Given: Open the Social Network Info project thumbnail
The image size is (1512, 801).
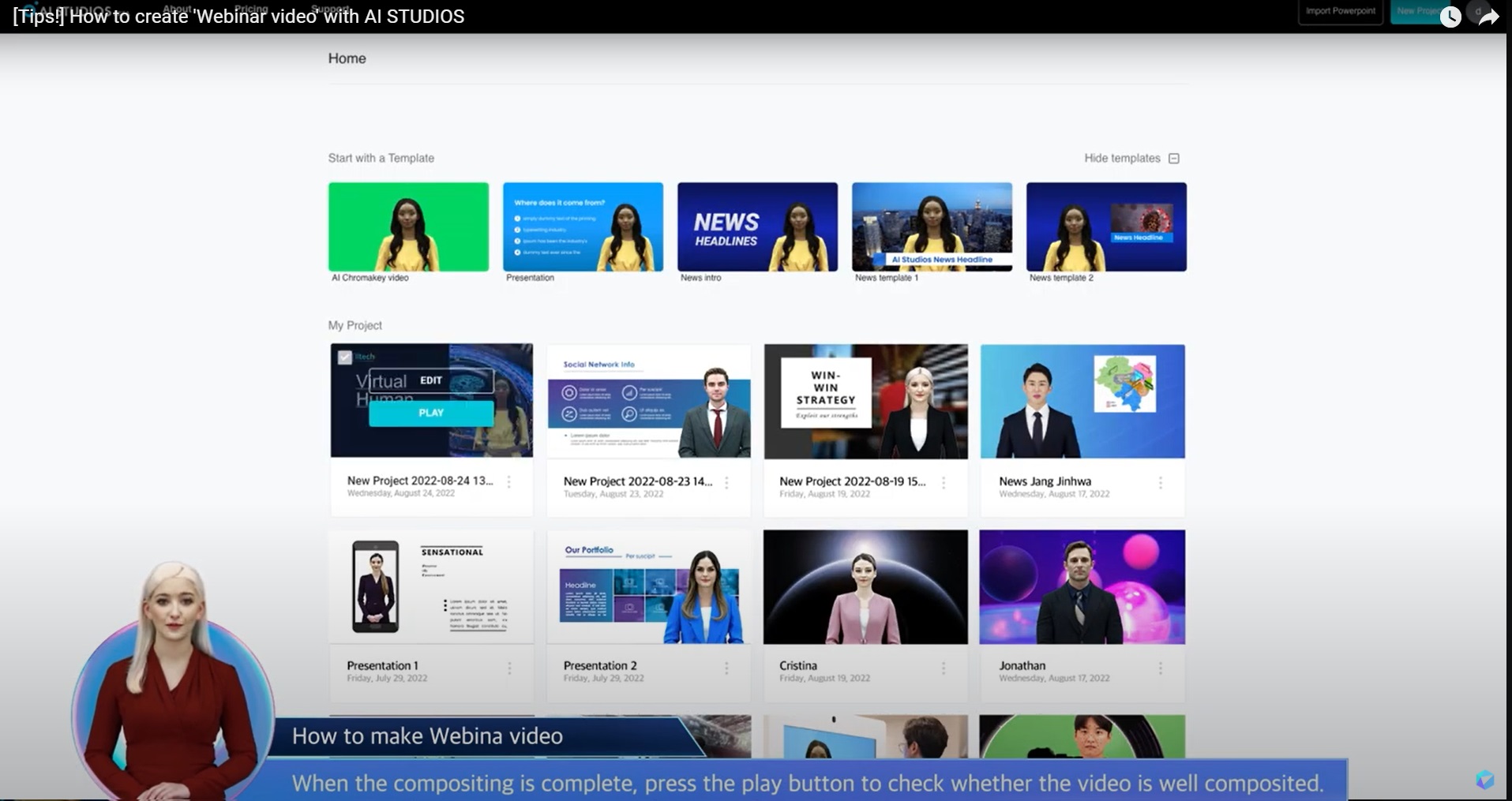Looking at the screenshot, I should click(x=649, y=401).
